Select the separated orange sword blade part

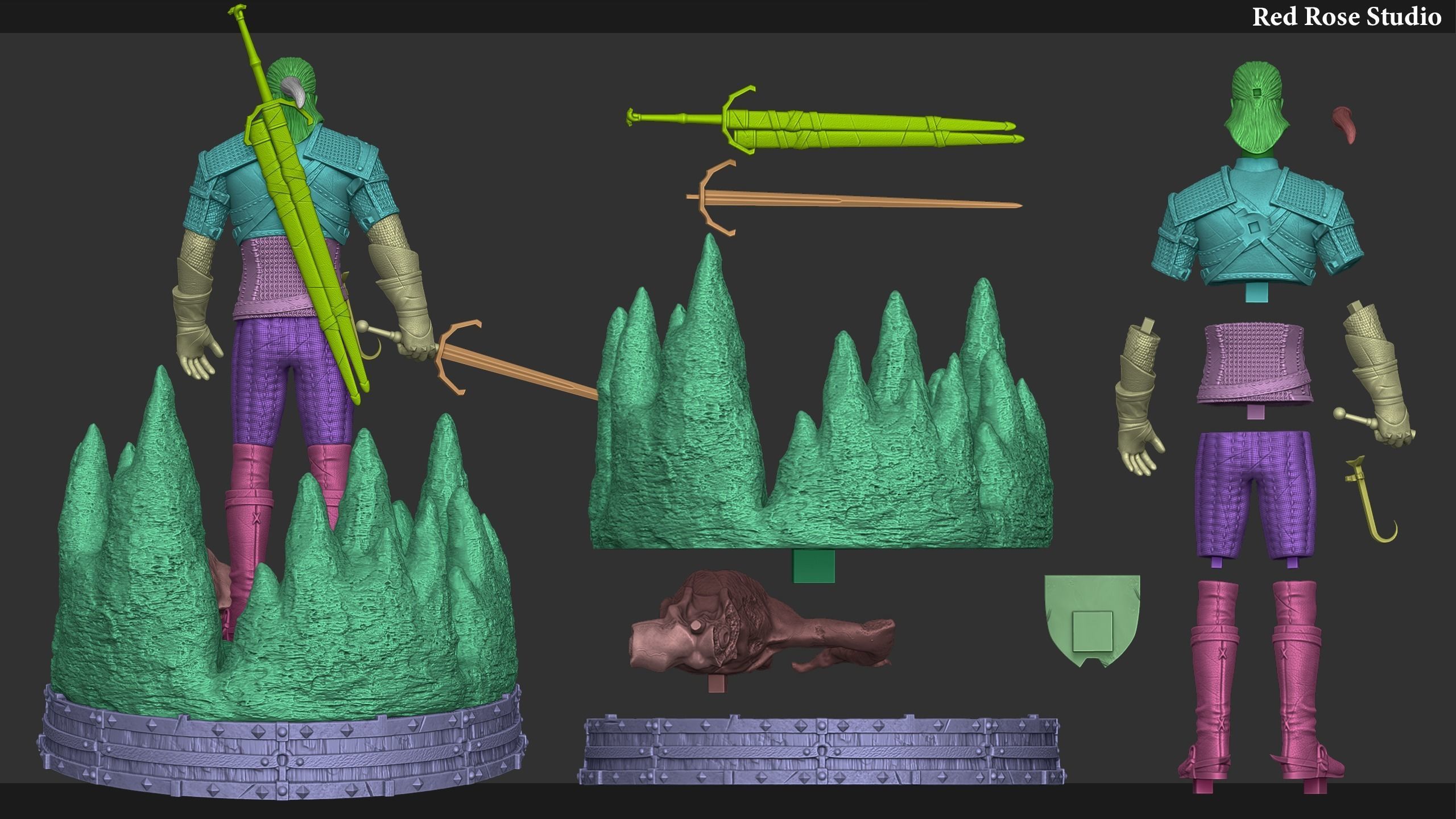coord(853,198)
